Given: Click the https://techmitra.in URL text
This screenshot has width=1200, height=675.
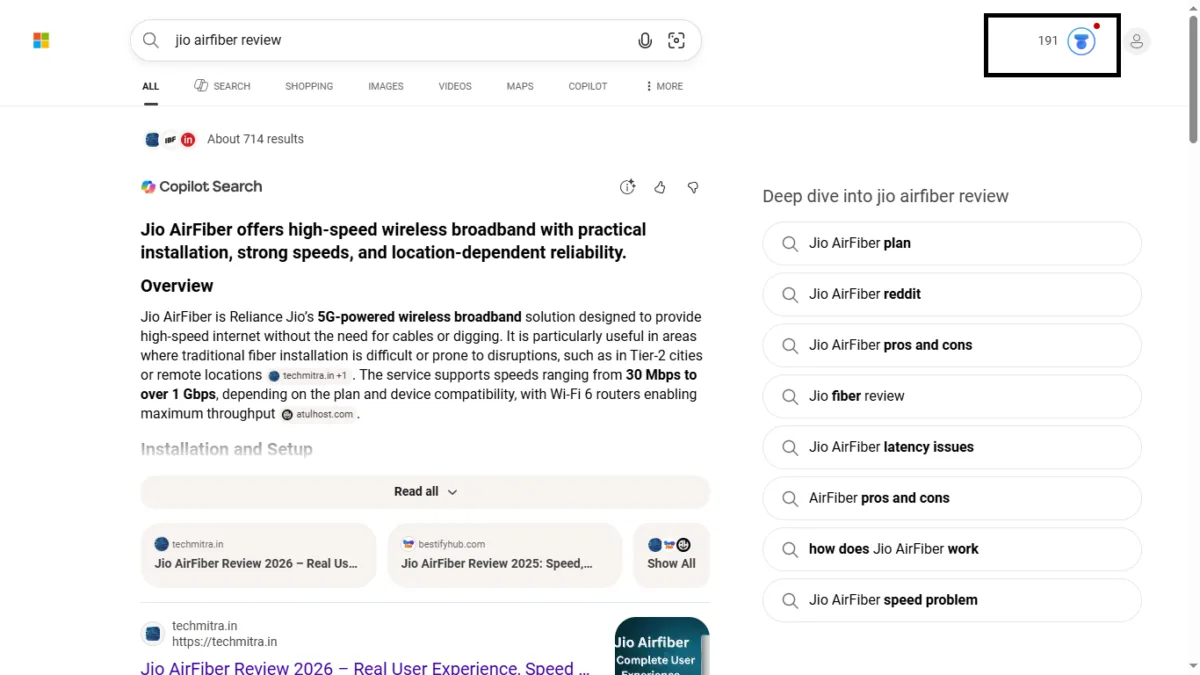Looking at the screenshot, I should click(x=224, y=642).
